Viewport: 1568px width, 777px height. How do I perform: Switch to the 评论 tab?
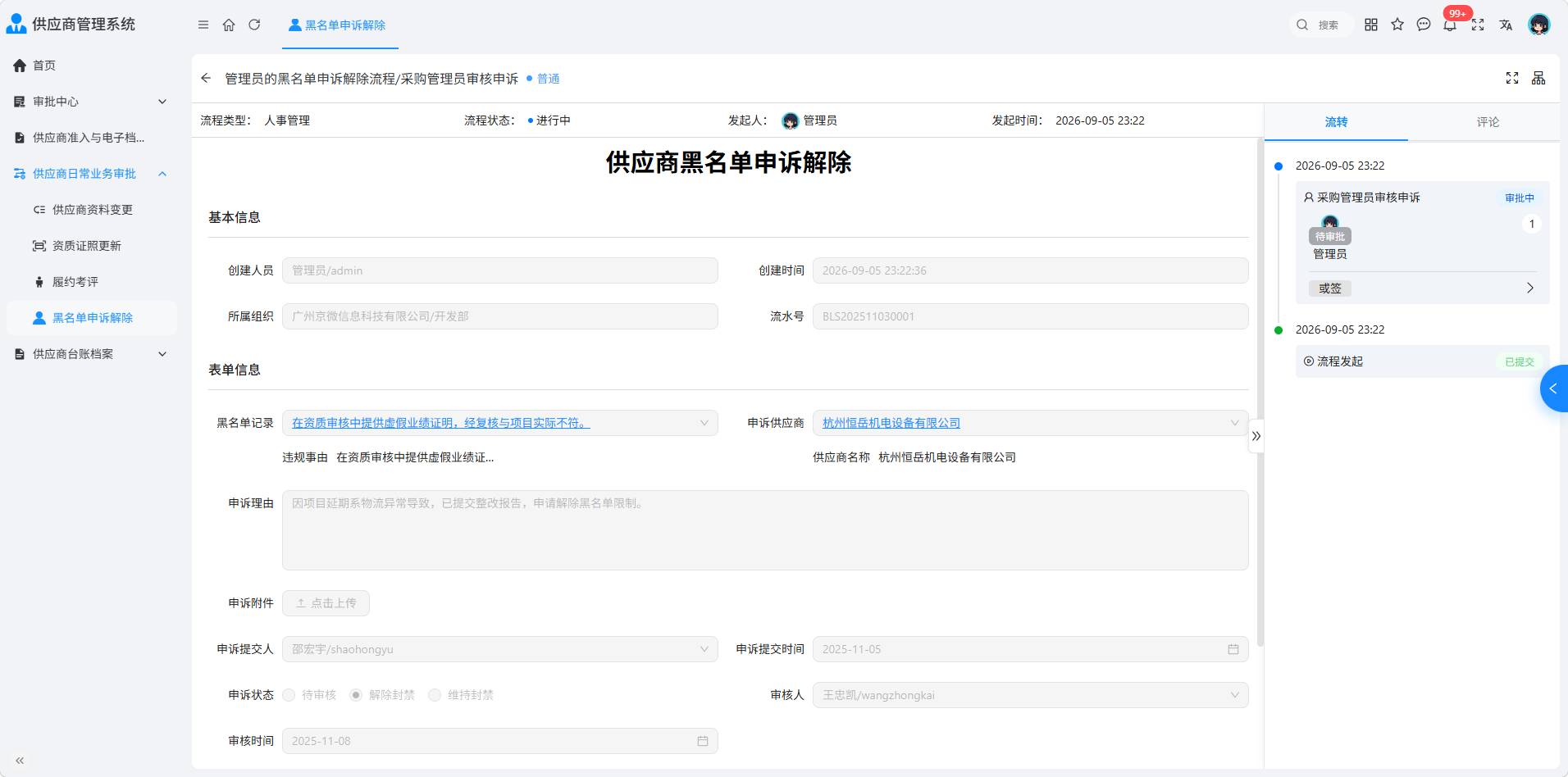(x=1488, y=122)
